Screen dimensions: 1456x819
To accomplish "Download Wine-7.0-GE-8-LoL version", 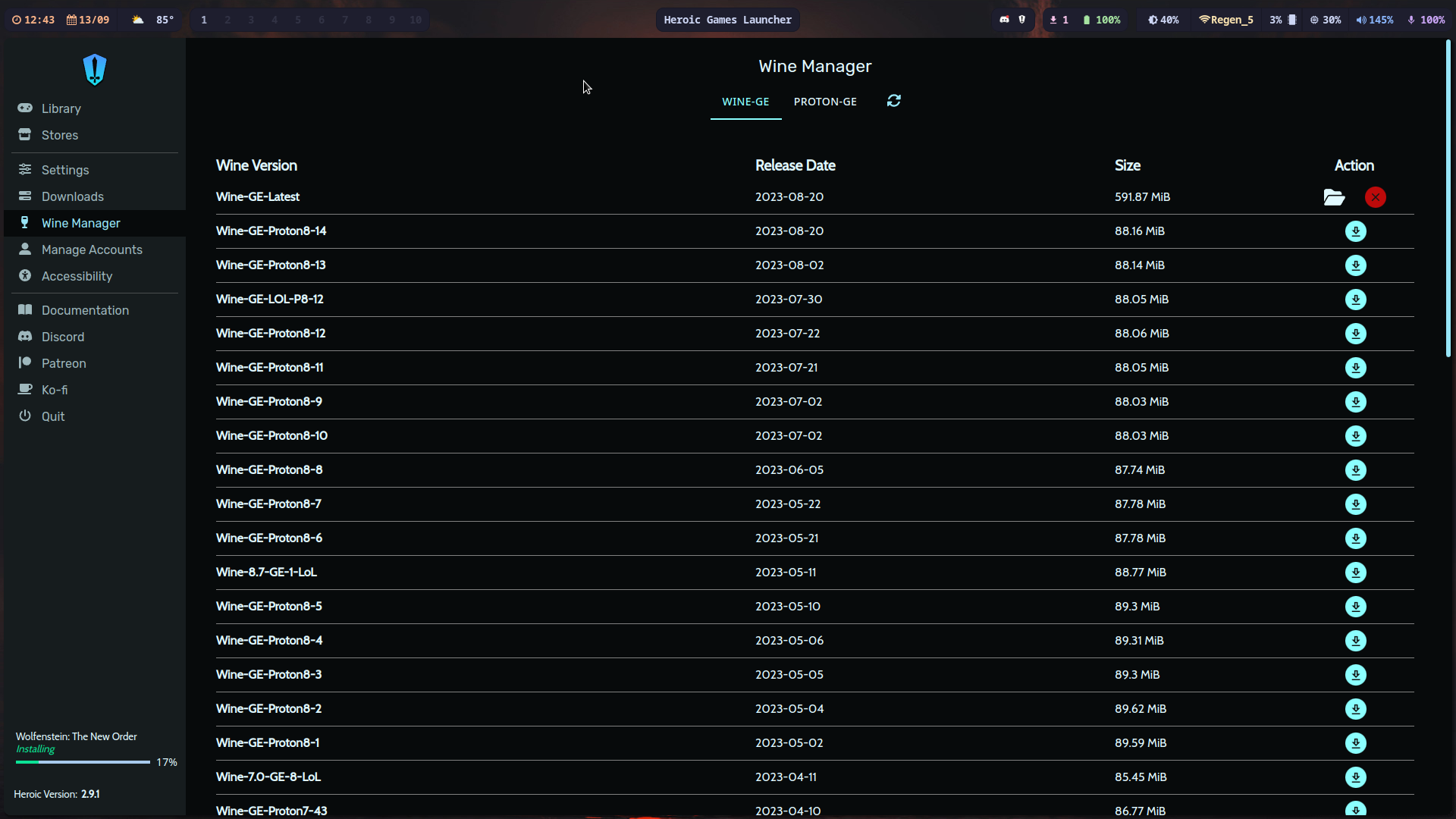I will 1355,777.
